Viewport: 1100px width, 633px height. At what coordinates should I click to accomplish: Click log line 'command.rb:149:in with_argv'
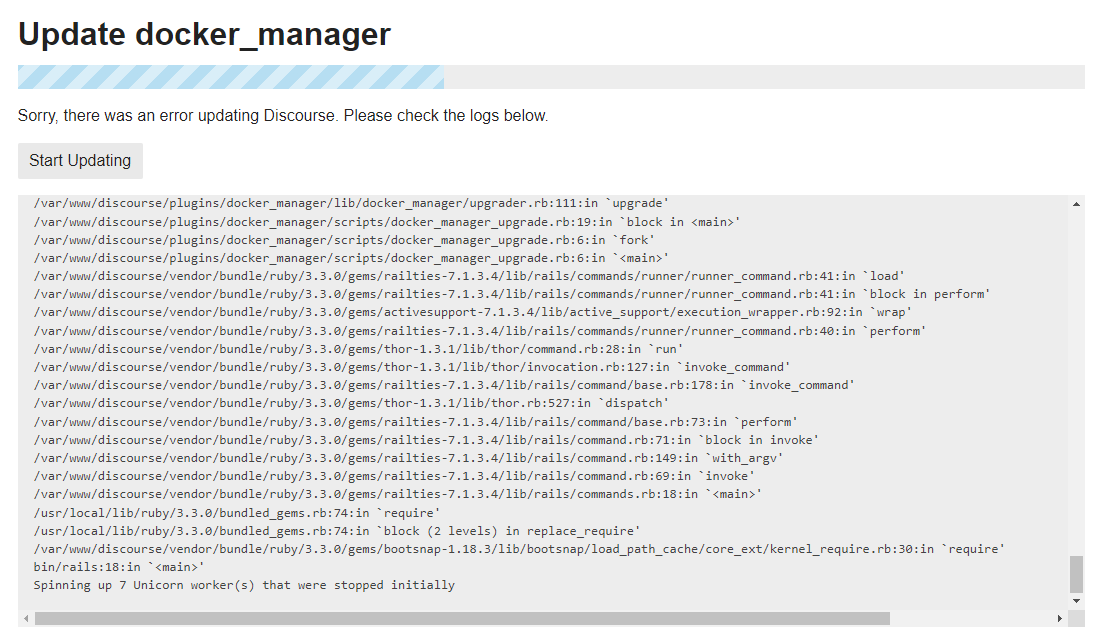click(x=408, y=458)
